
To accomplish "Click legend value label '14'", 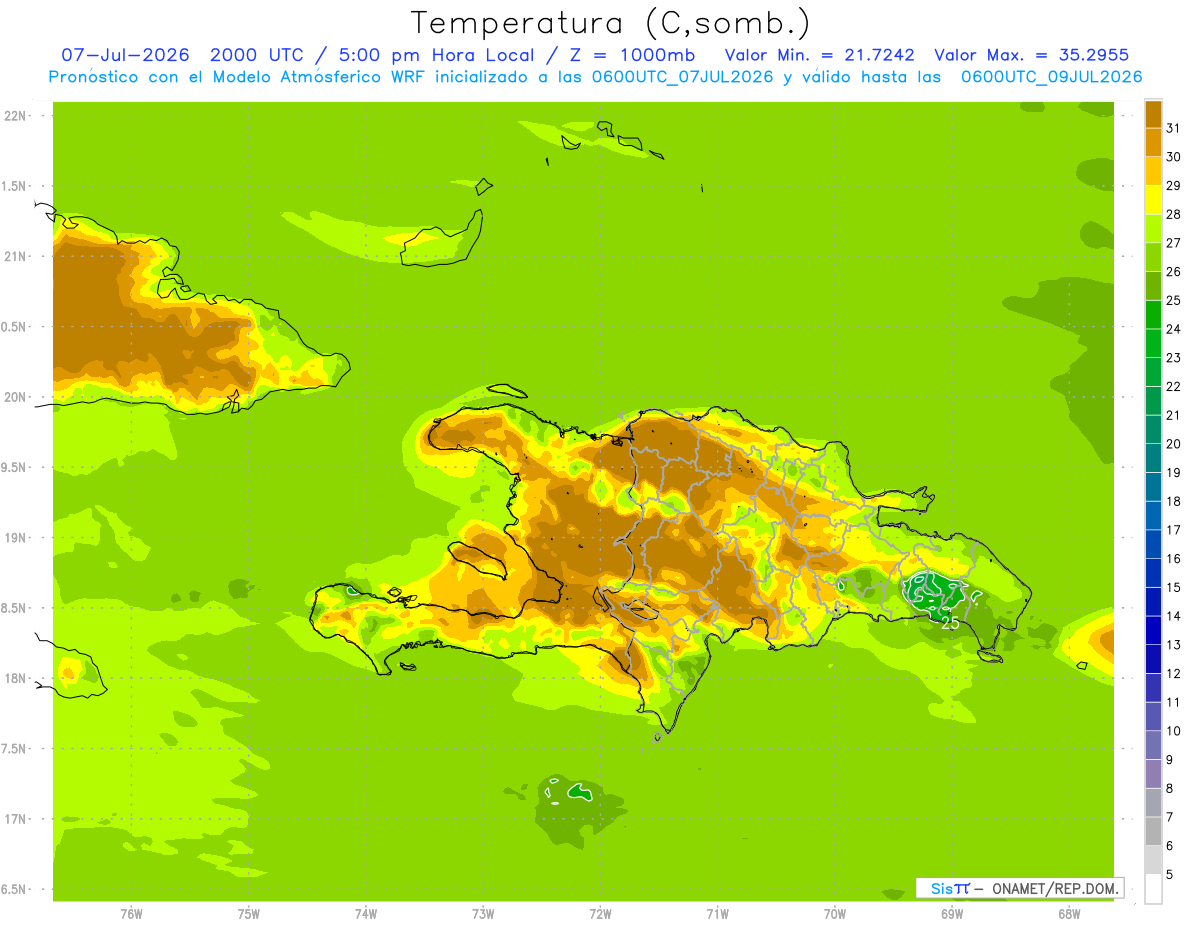I will click(1173, 616).
